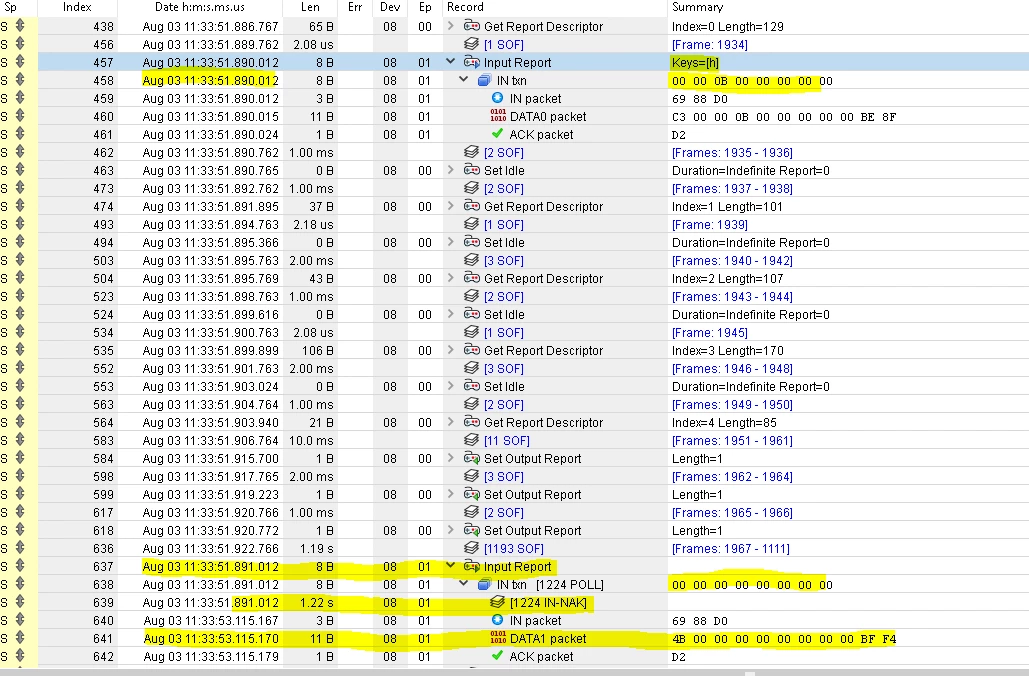Viewport: 1029px width, 676px height.
Task: Expand Get Report Descriptor row index 438
Action: click(451, 26)
